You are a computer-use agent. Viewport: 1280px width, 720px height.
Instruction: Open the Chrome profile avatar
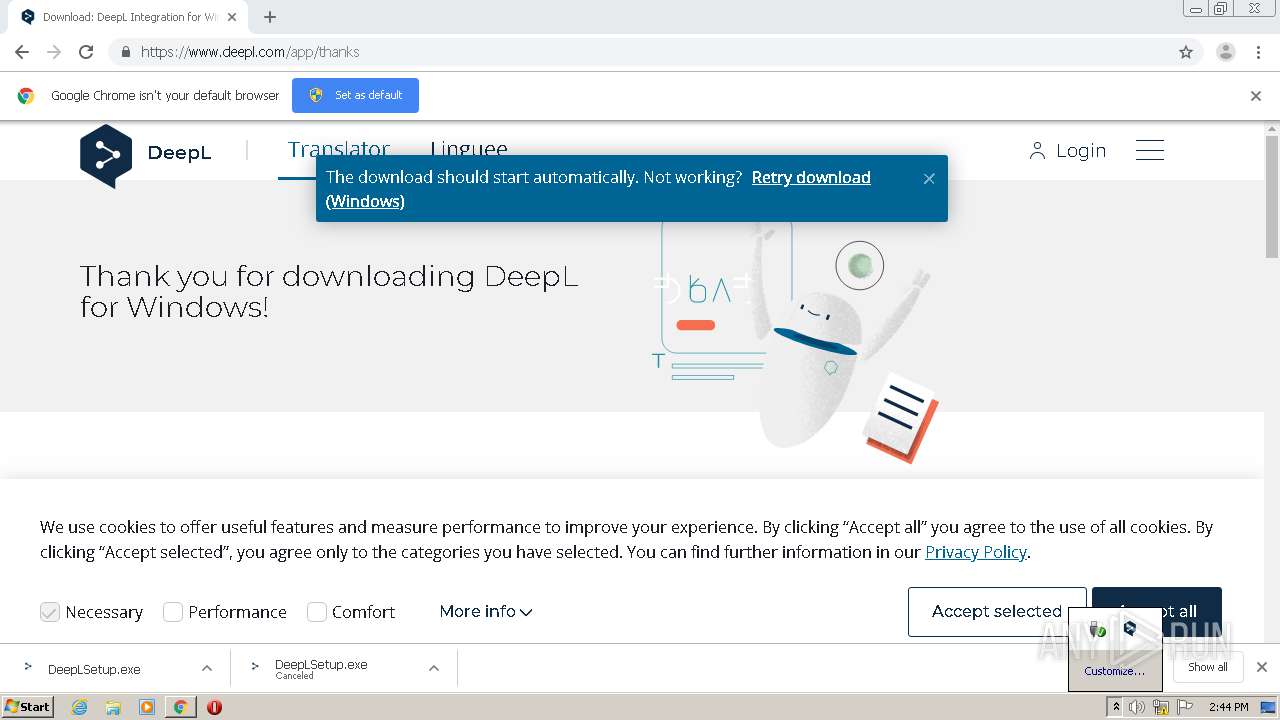click(1225, 52)
